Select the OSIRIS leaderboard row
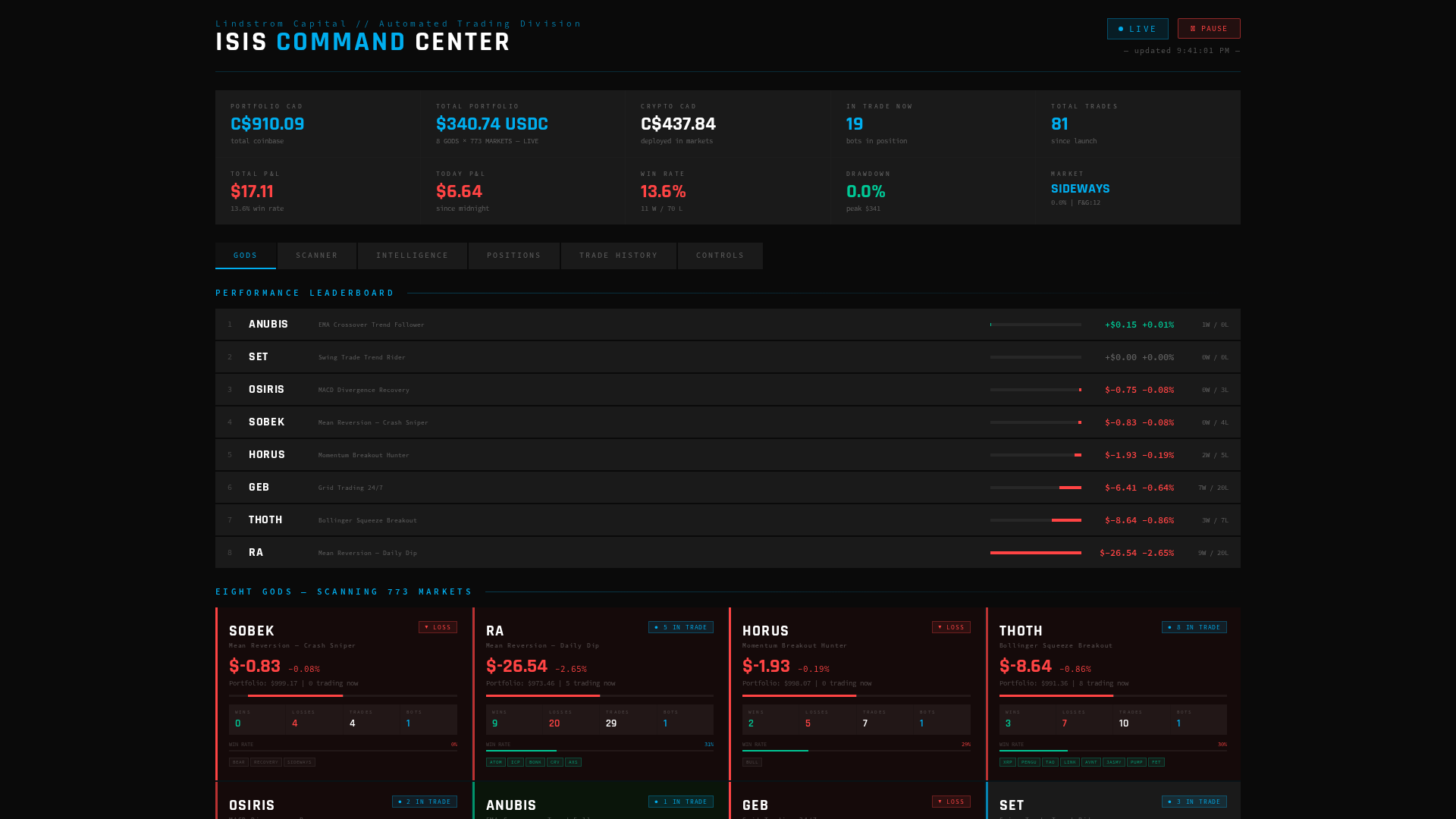Screen dimensions: 1456x819 coord(728,390)
